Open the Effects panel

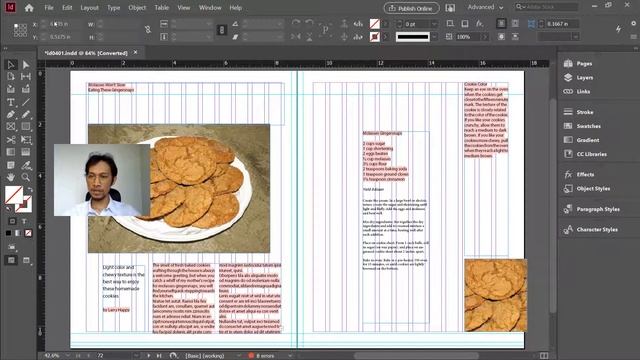(x=585, y=175)
